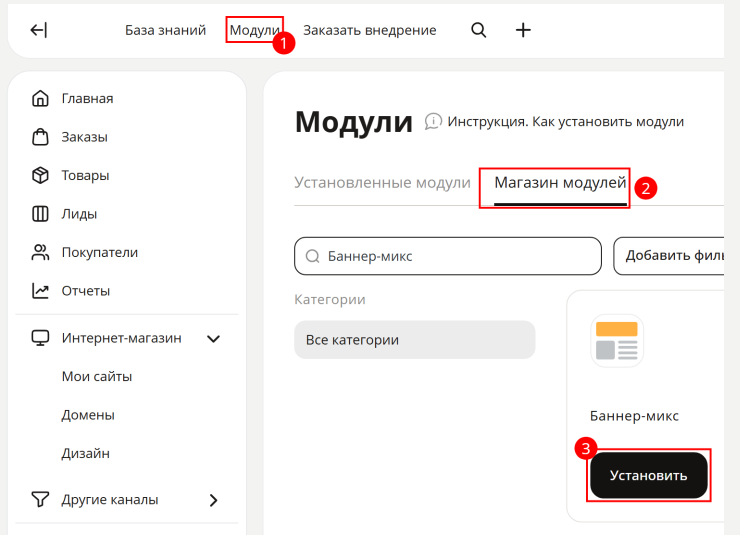The image size is (740, 535).
Task: Click the Интернет-магазин monitor icon
Action: pos(40,338)
